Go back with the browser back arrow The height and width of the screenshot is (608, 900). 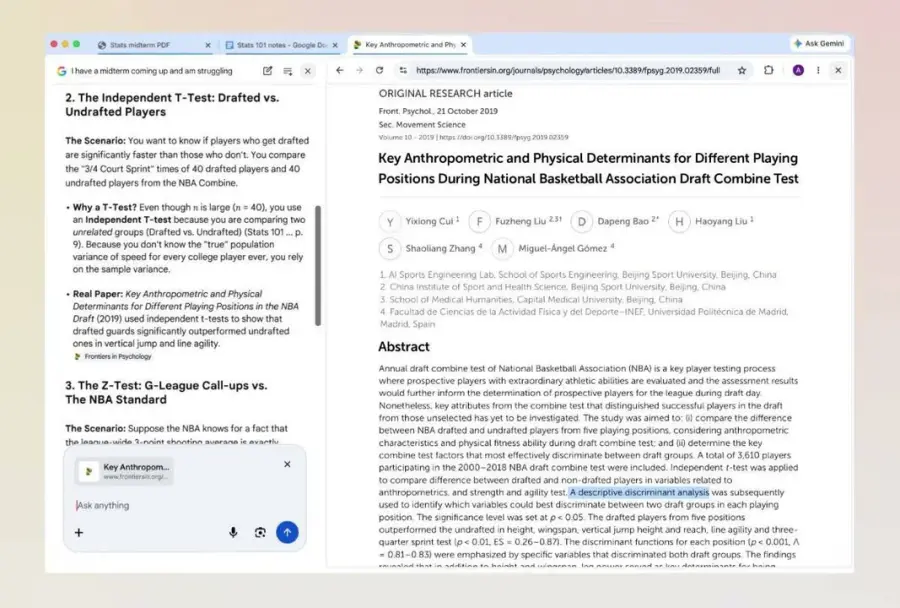coord(340,70)
